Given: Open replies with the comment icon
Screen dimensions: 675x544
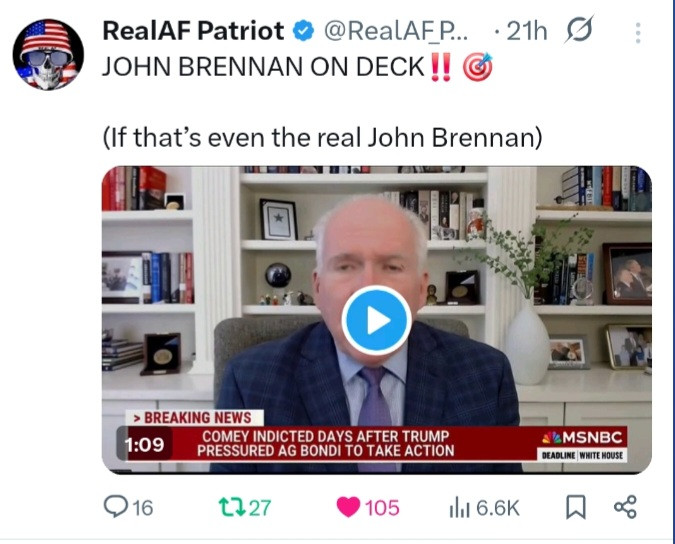Looking at the screenshot, I should (x=116, y=507).
